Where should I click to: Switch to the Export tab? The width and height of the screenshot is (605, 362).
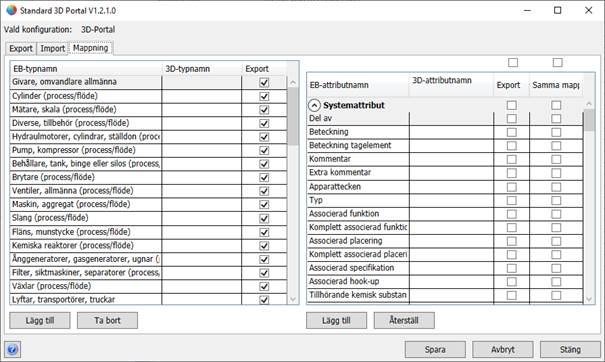coord(21,49)
